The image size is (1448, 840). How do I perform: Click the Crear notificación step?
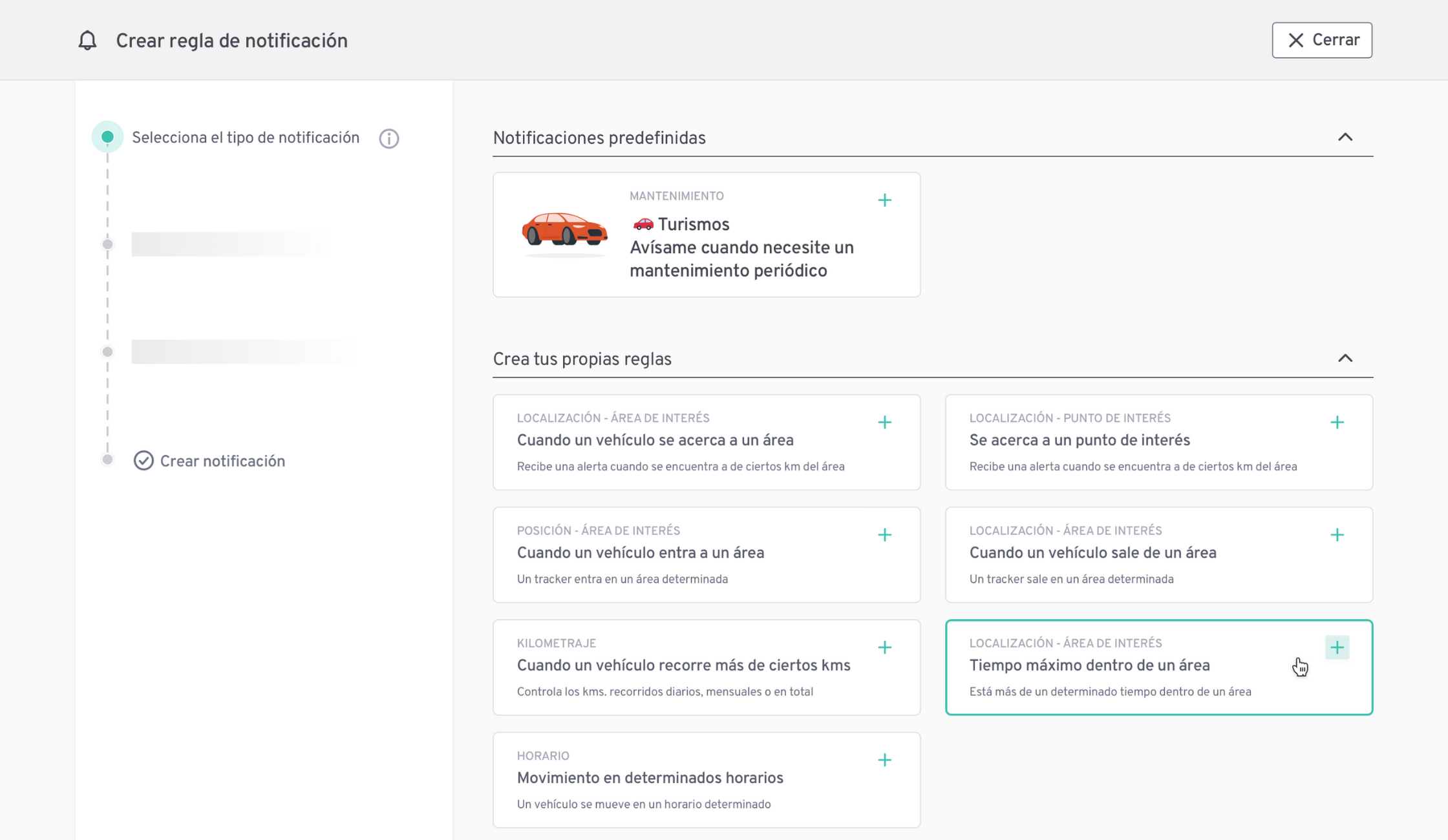222,461
